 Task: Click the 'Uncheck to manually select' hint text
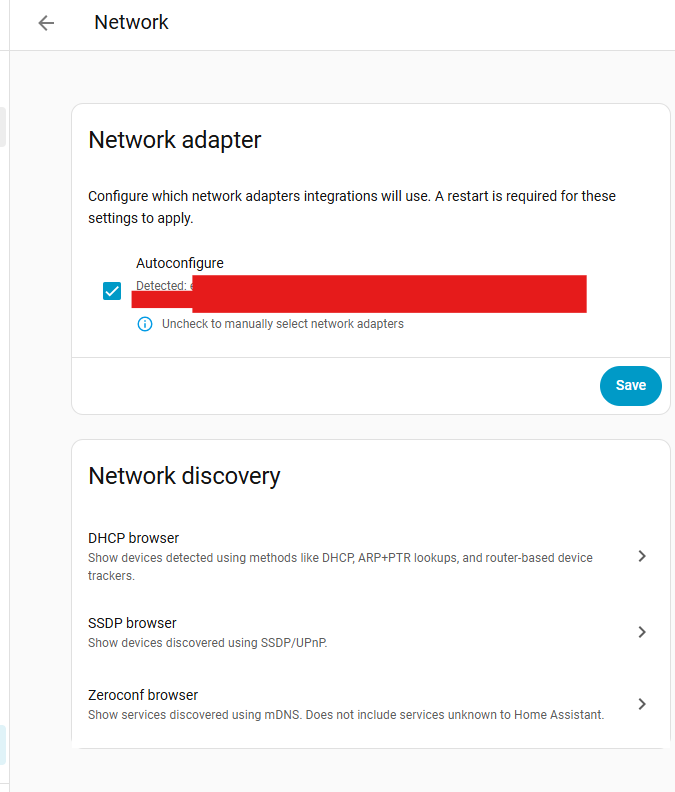click(x=283, y=324)
